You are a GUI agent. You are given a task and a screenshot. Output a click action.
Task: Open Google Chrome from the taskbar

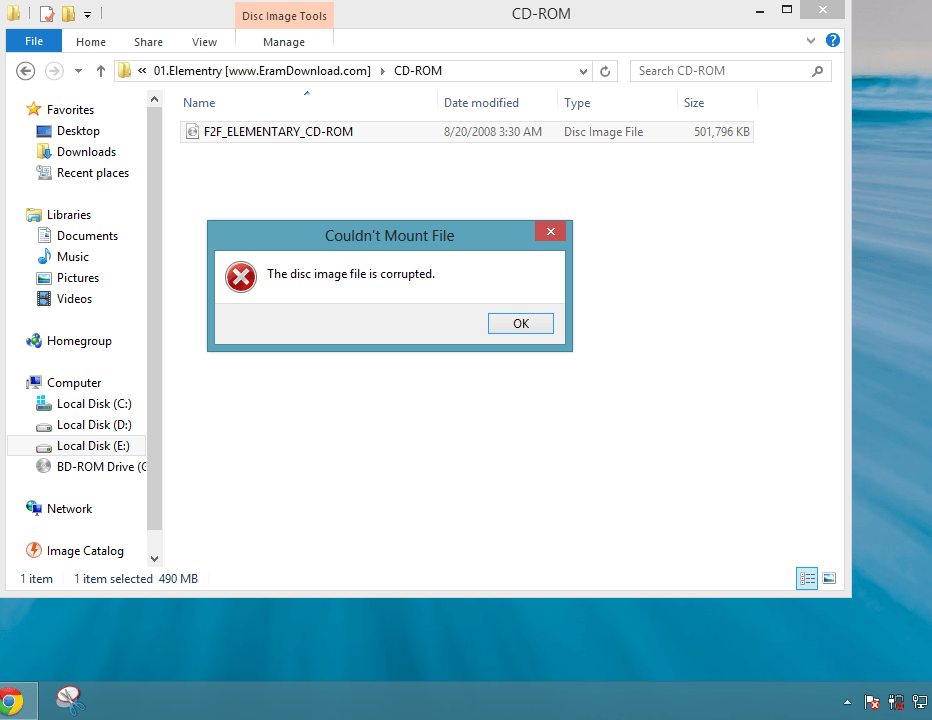[x=16, y=699]
